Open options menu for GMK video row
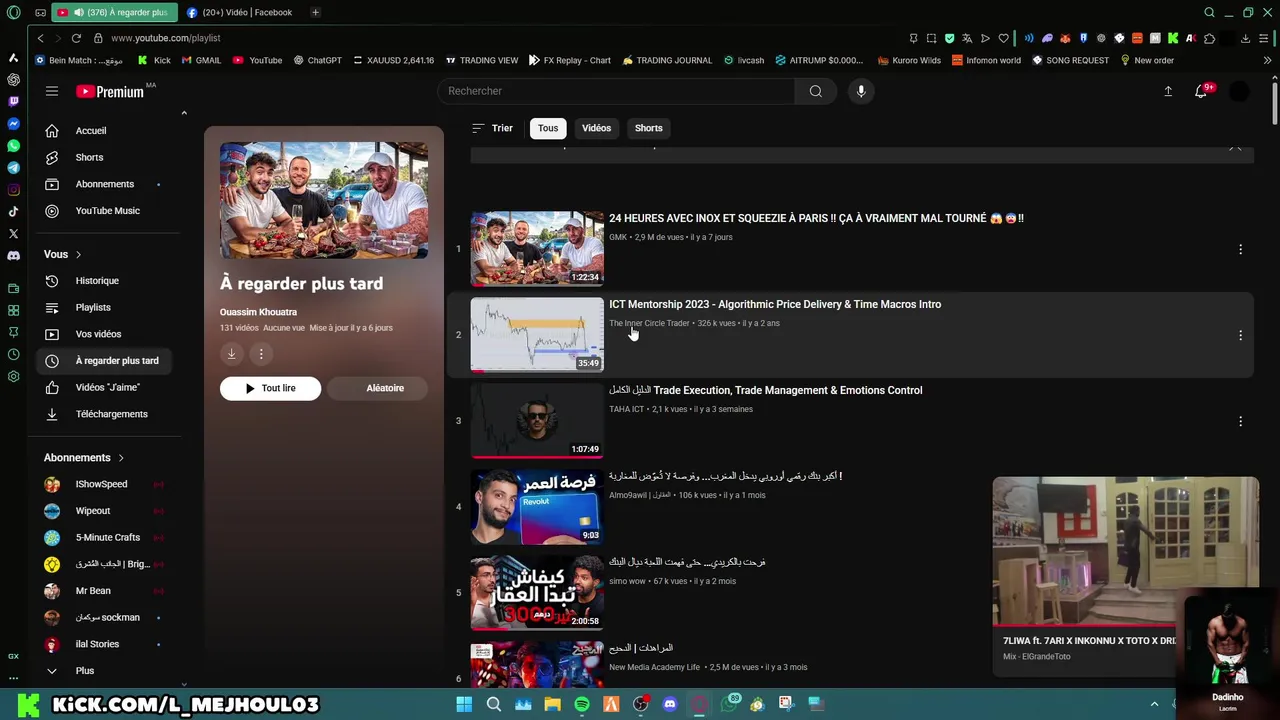1280x720 pixels. (x=1240, y=249)
